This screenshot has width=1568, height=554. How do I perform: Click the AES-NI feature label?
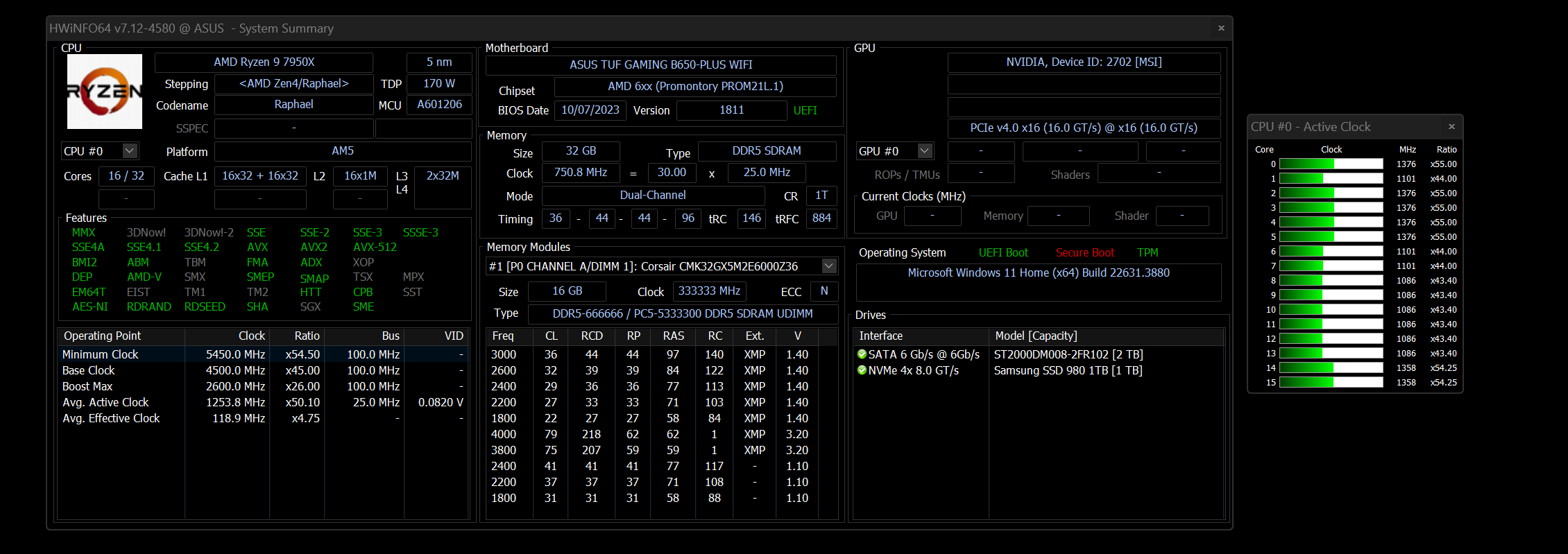tap(90, 307)
